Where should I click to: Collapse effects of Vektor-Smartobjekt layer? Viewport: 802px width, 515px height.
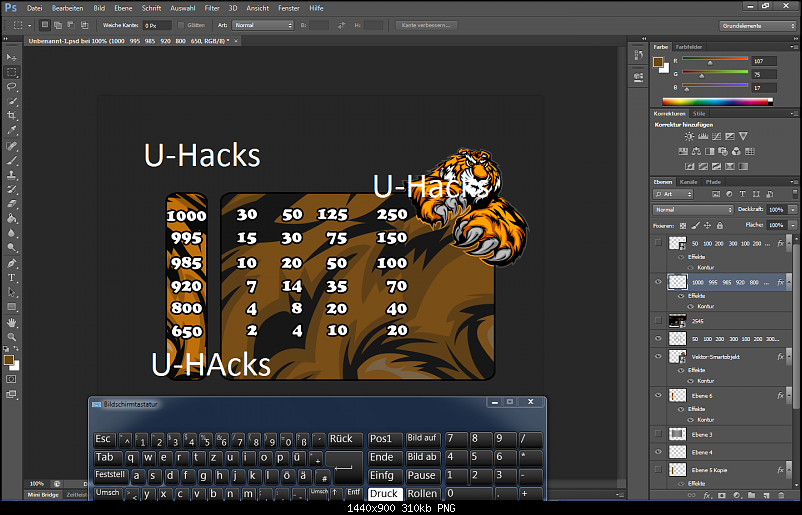(789, 356)
